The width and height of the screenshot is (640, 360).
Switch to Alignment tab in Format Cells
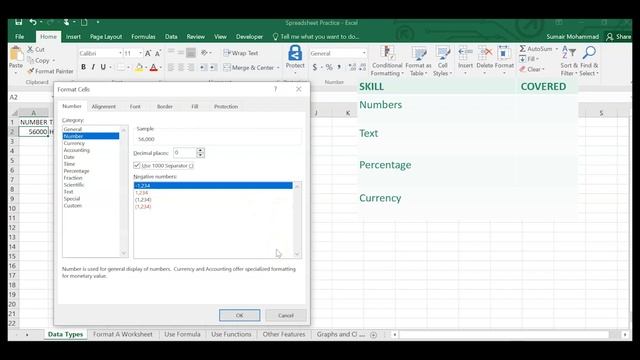[x=104, y=107]
